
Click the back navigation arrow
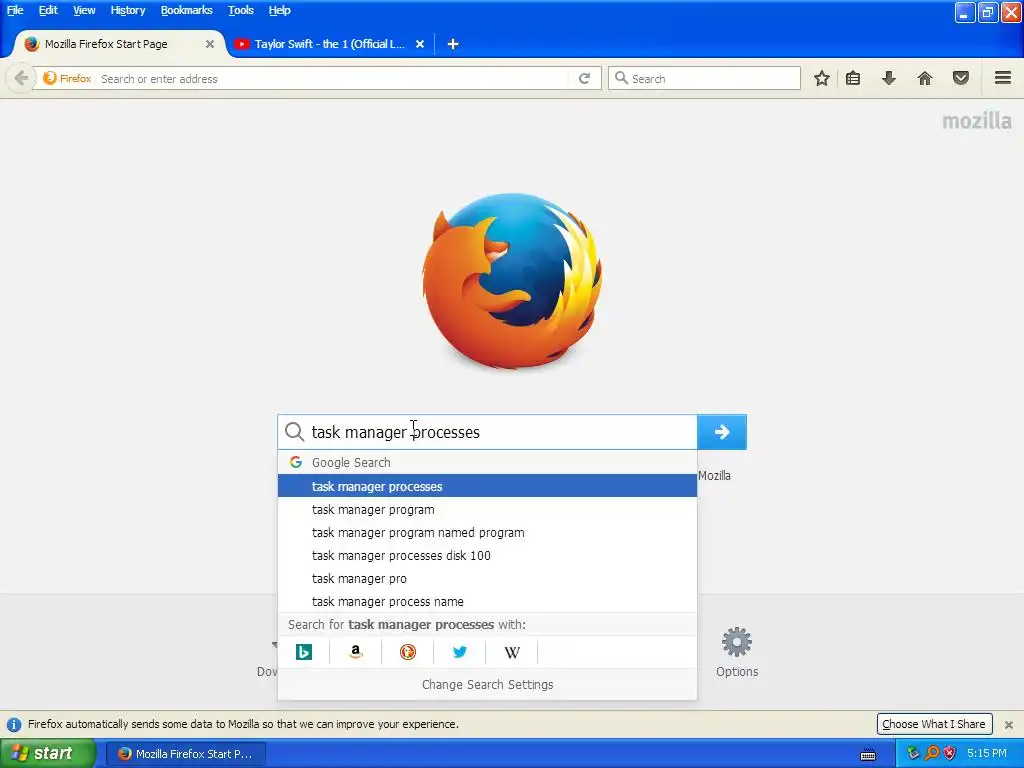[x=21, y=78]
